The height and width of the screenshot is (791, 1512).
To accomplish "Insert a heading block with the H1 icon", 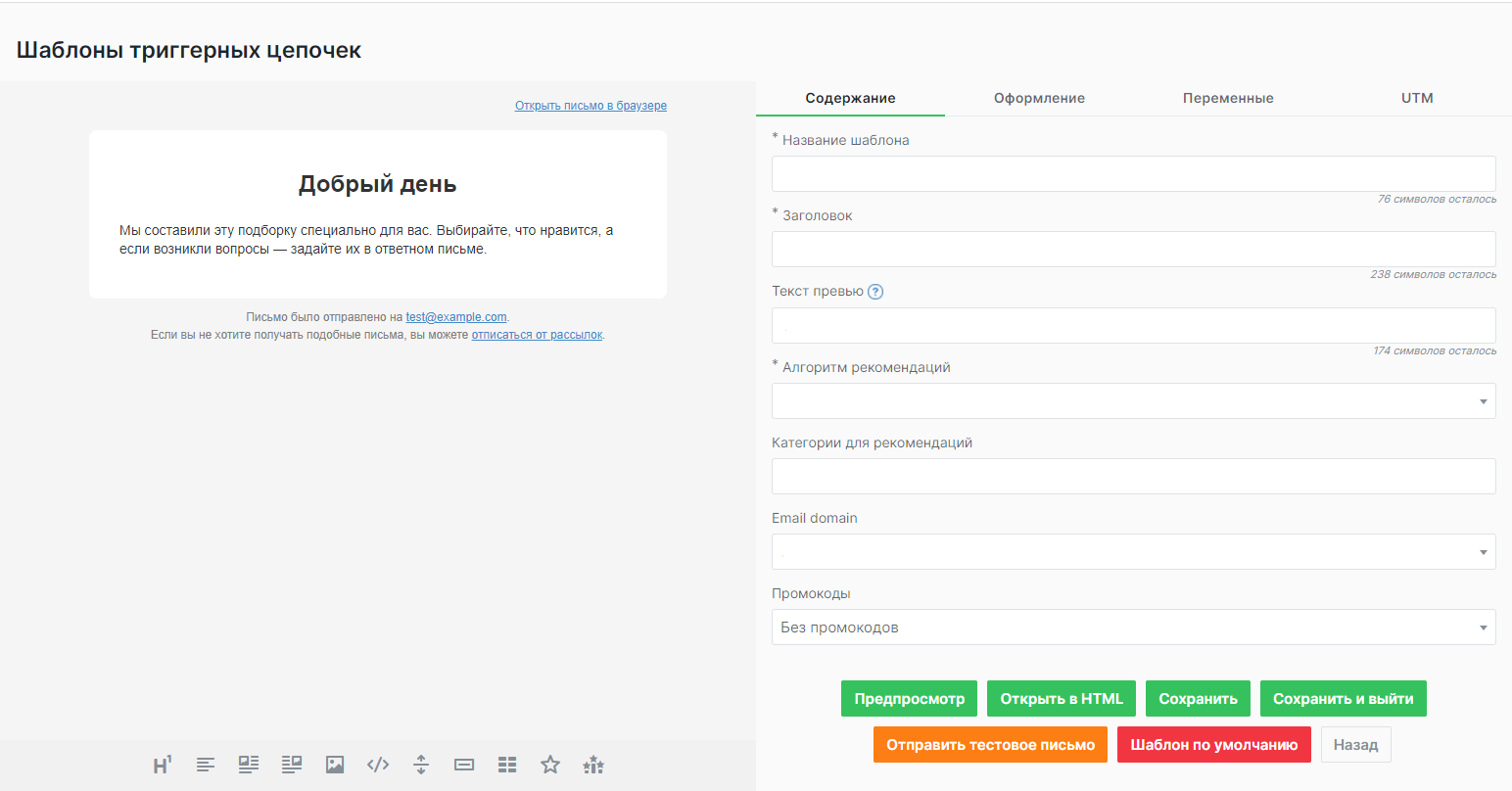I will 162,765.
